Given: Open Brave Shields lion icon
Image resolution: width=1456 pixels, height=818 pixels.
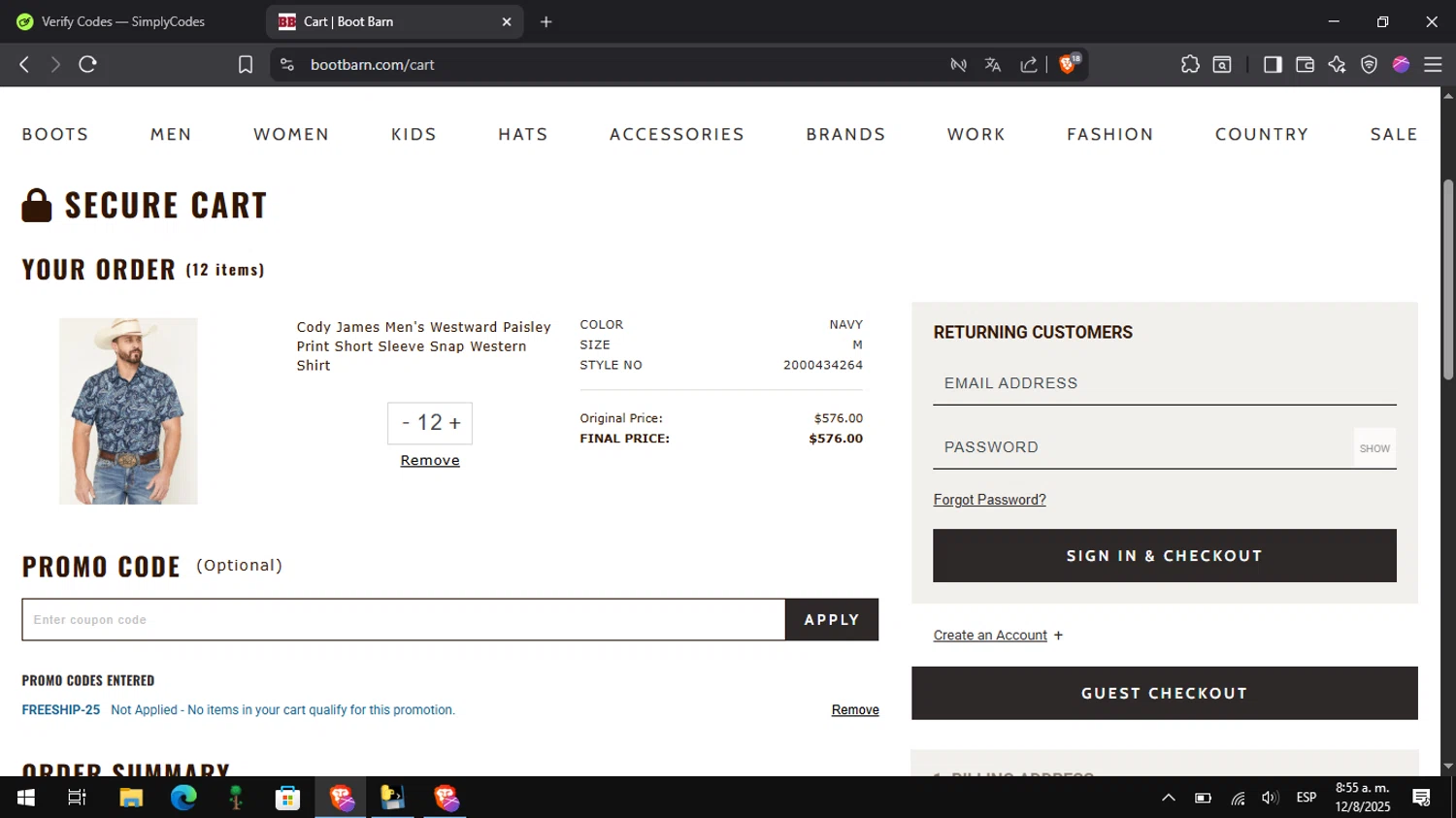Looking at the screenshot, I should click(1069, 64).
